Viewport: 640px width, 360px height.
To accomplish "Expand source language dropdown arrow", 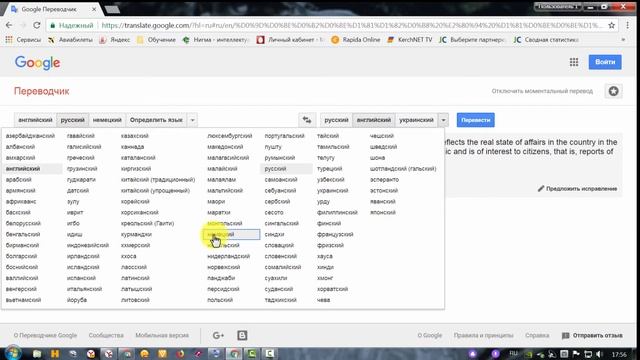I will pyautogui.click(x=192, y=120).
